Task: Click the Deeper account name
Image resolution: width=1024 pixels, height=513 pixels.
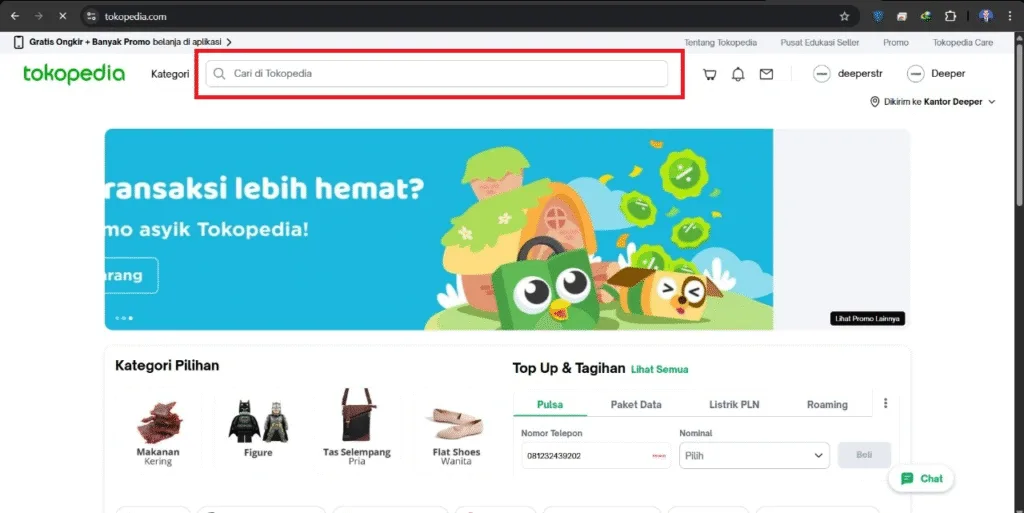Action: pos(948,74)
